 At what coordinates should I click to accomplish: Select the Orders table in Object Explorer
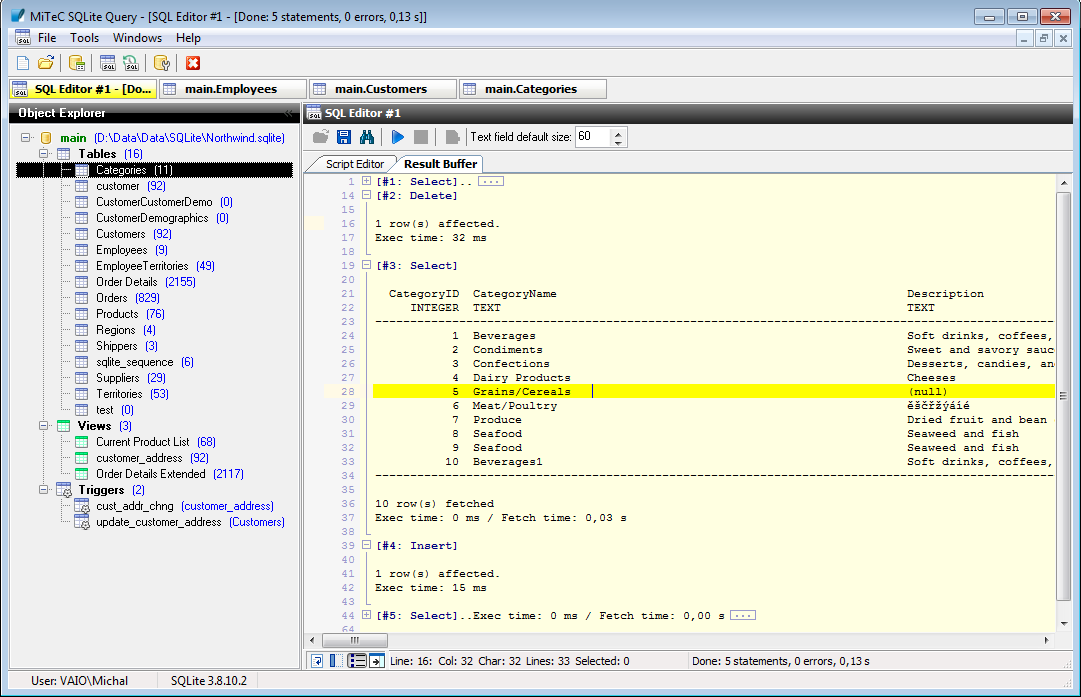click(112, 298)
